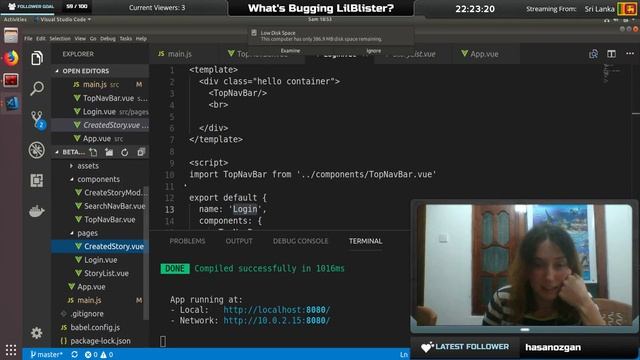Click the Low Disk Space notification icon
The width and height of the screenshot is (640, 360).
254,33
